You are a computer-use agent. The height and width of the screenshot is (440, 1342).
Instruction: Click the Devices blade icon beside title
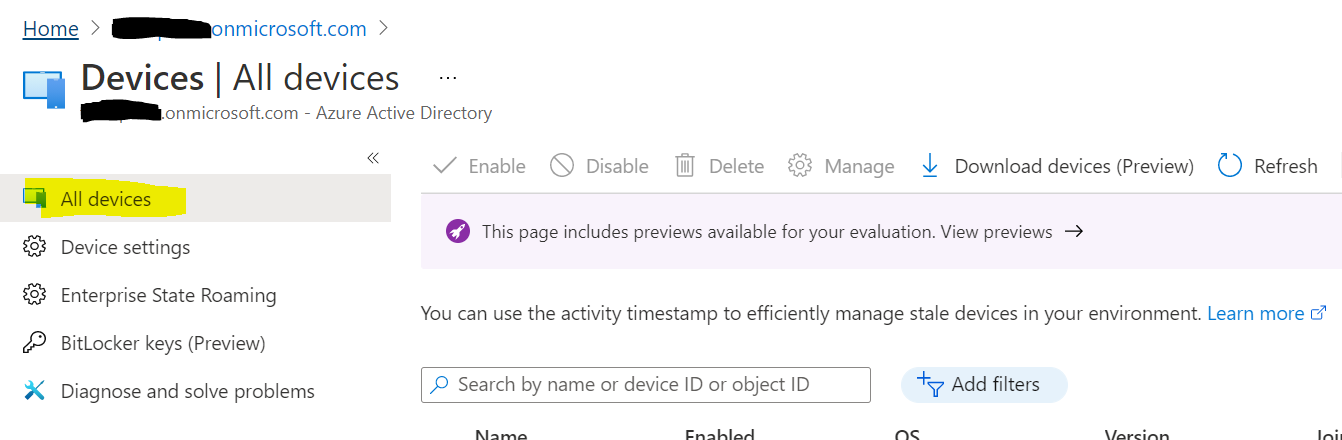tap(44, 88)
